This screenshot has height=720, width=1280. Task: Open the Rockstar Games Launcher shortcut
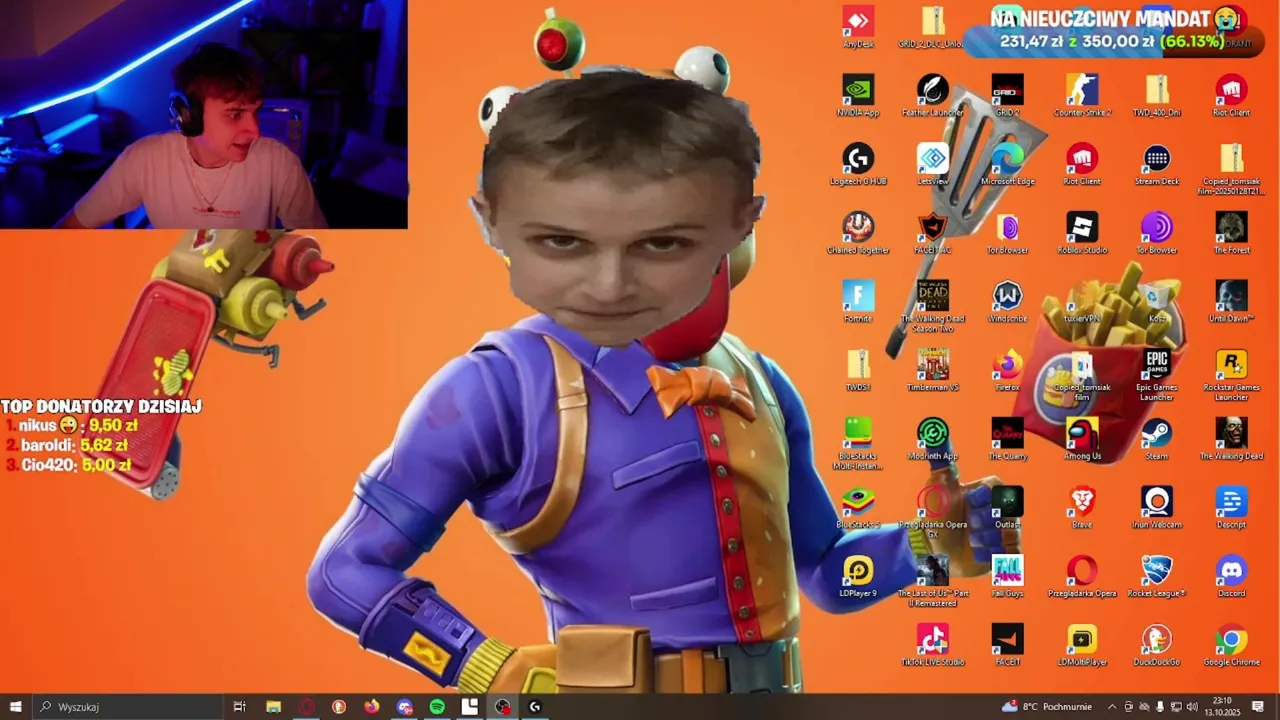pos(1231,376)
